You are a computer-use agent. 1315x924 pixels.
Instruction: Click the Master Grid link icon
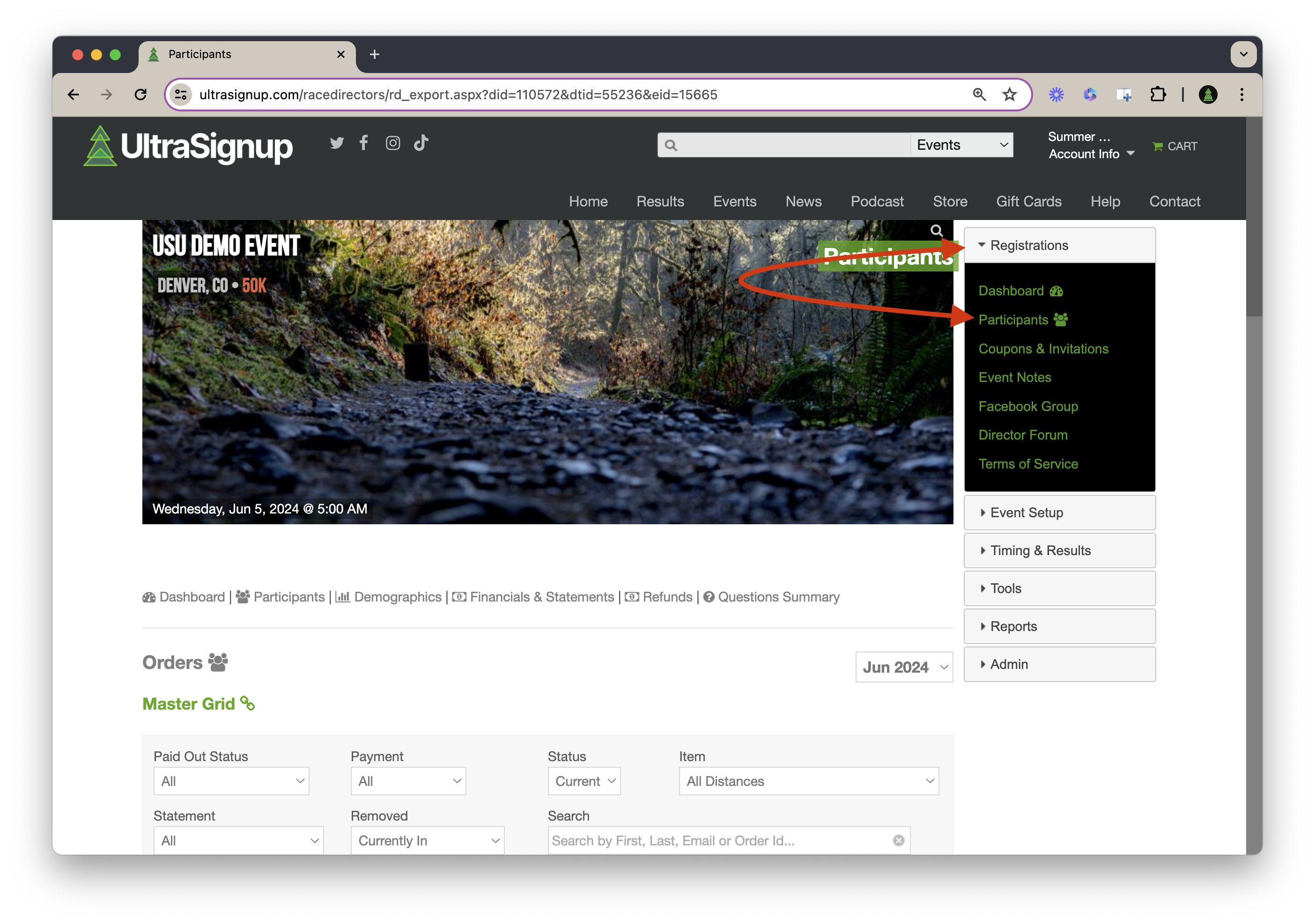(x=247, y=703)
